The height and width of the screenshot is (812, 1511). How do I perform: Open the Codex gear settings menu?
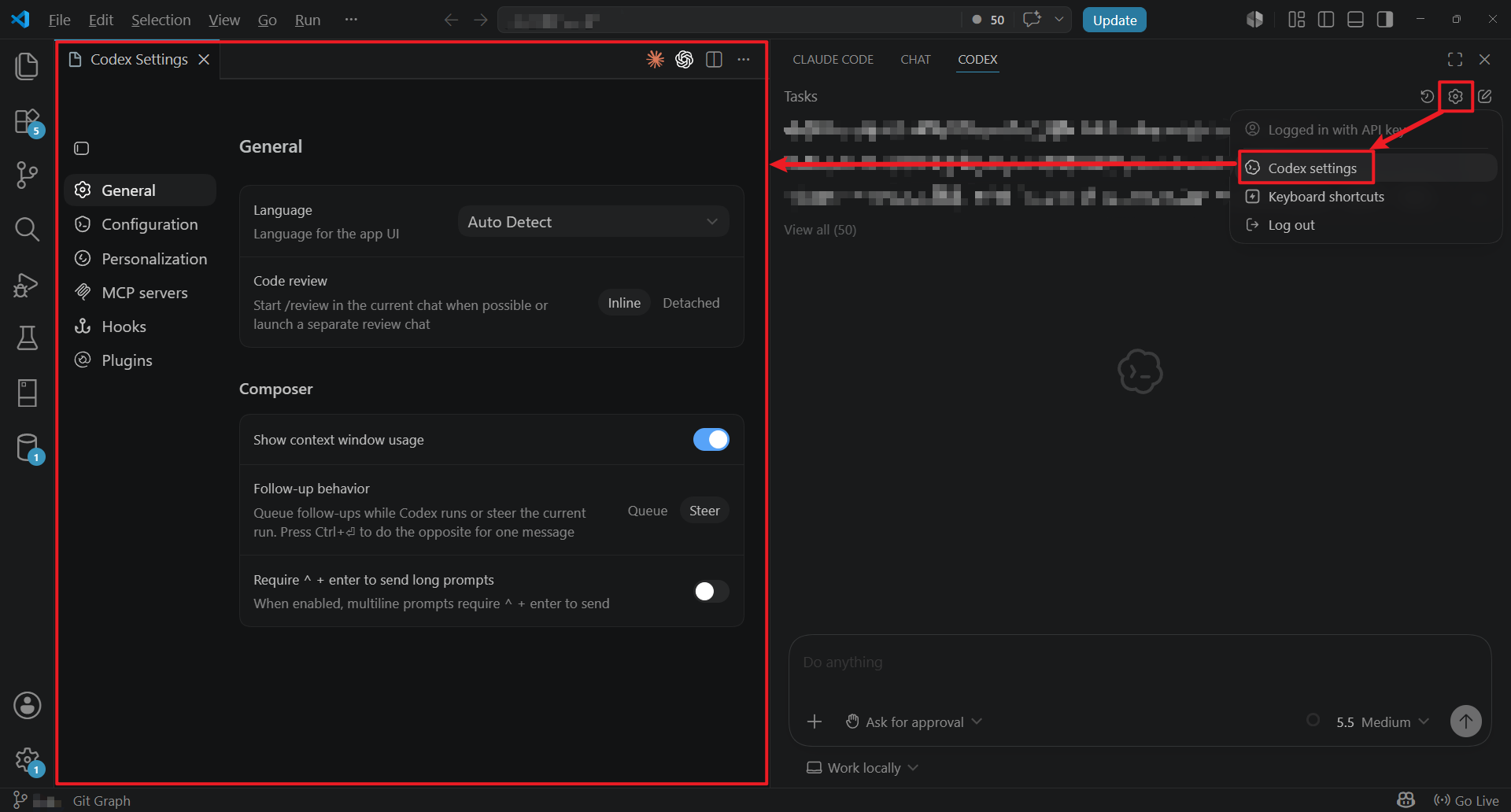[x=1455, y=96]
